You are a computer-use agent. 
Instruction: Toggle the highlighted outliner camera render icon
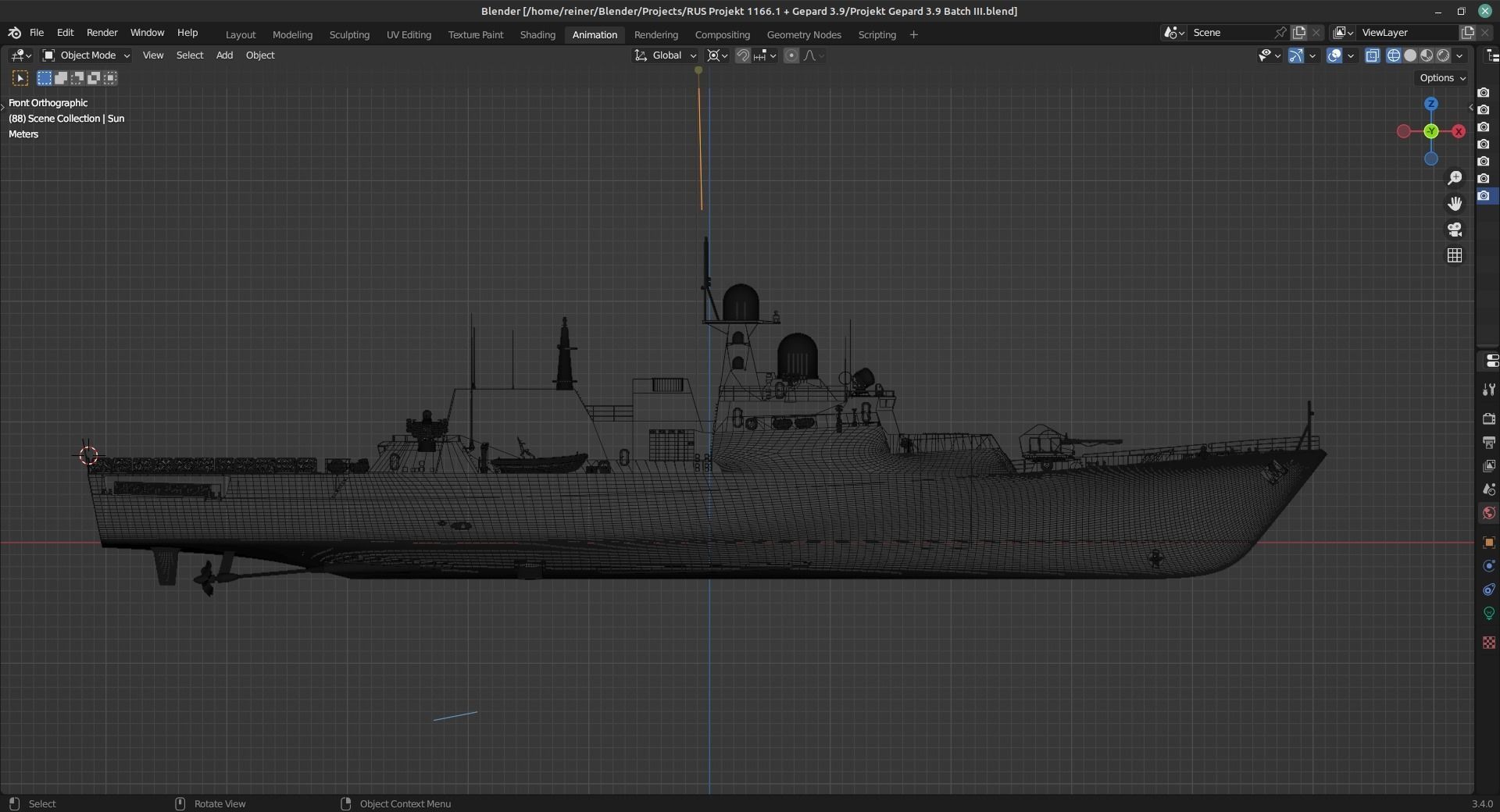[1484, 196]
